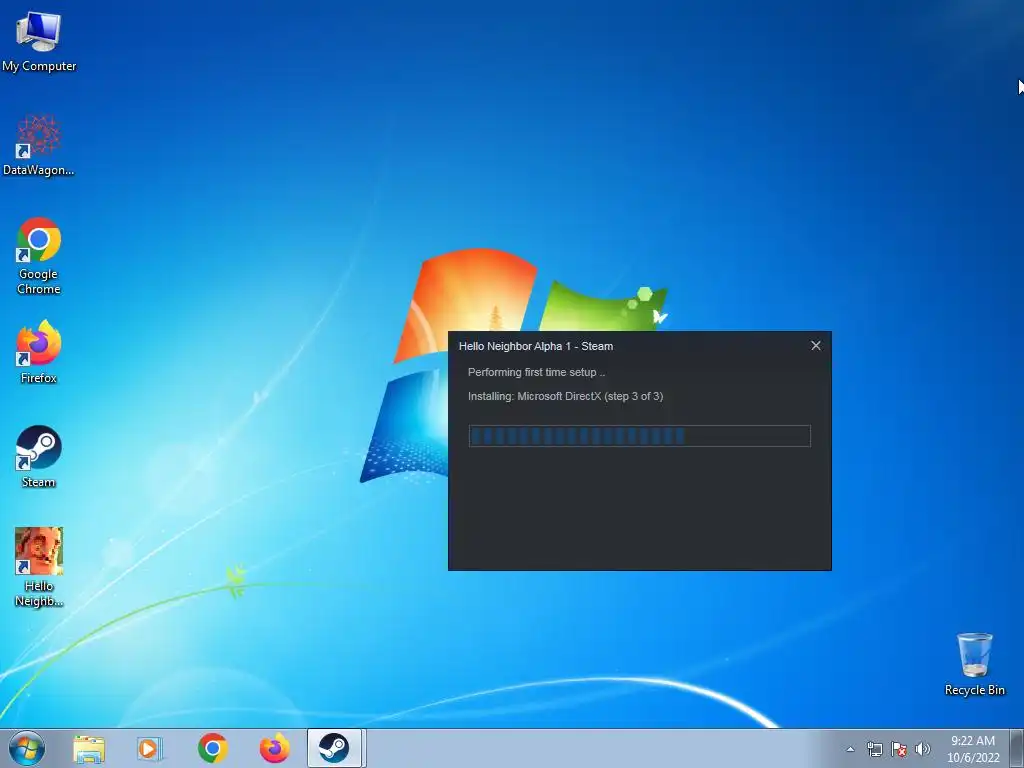The image size is (1024, 768).
Task: Click the 'Performing first time setup' text
Action: 536,372
